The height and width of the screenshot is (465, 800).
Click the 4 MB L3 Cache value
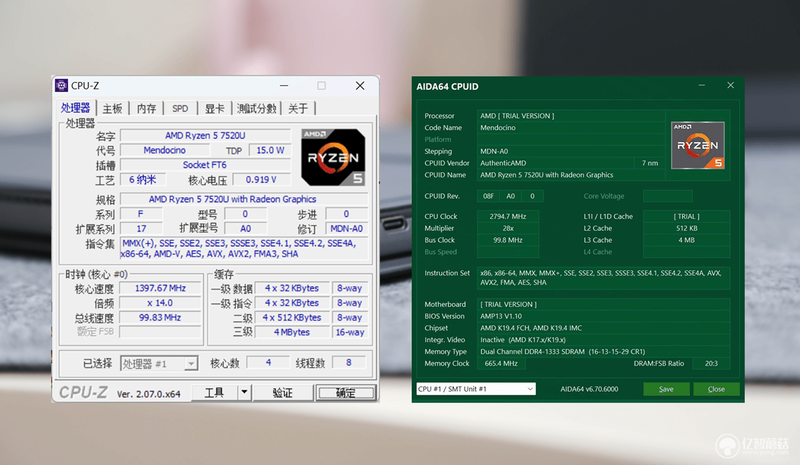[x=687, y=240]
